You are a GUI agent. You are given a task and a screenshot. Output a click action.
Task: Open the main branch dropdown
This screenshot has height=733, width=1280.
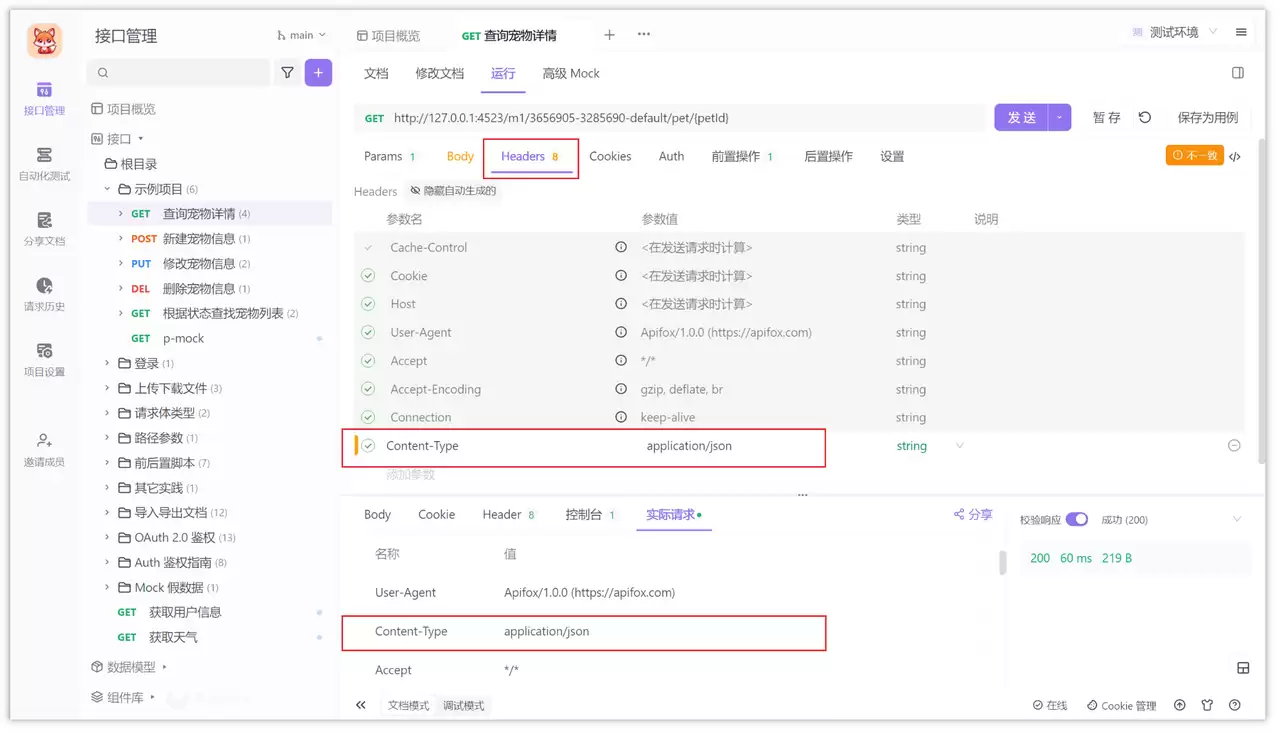(x=302, y=35)
